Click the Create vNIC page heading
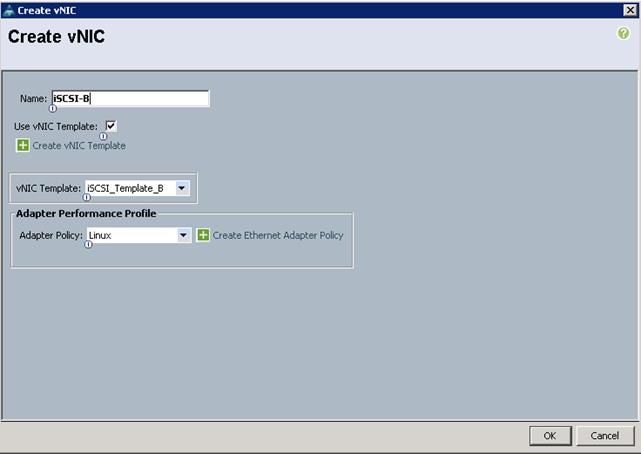The height and width of the screenshot is (454, 641). (56, 36)
